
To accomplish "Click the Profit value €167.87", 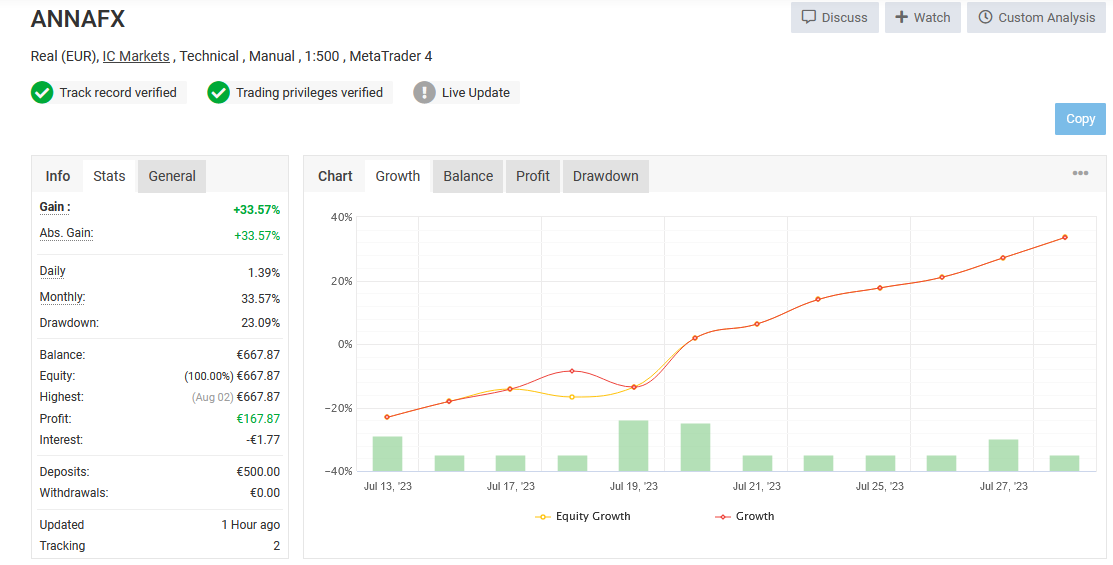I will (x=258, y=419).
